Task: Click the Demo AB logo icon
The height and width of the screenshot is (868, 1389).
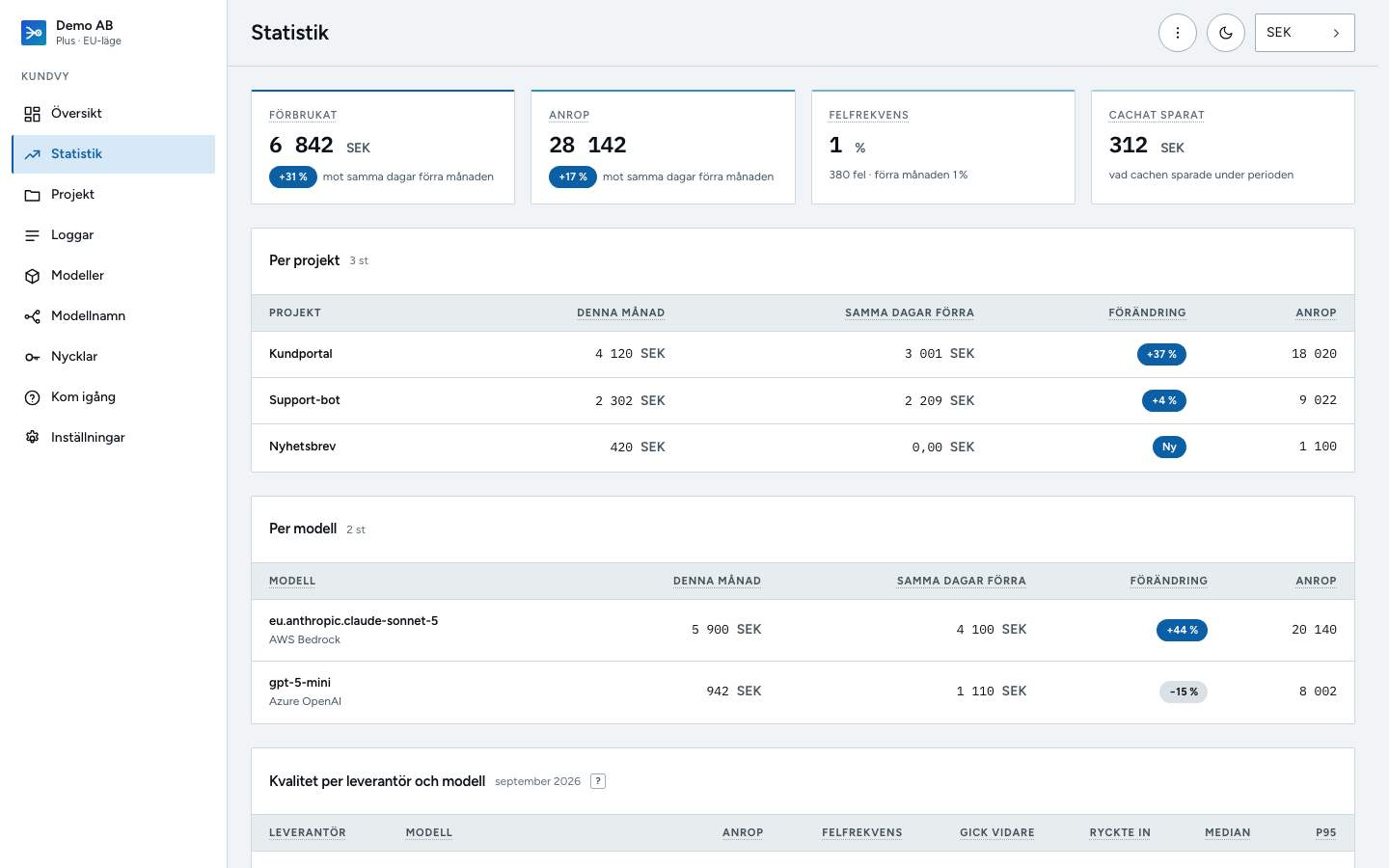Action: tap(34, 33)
